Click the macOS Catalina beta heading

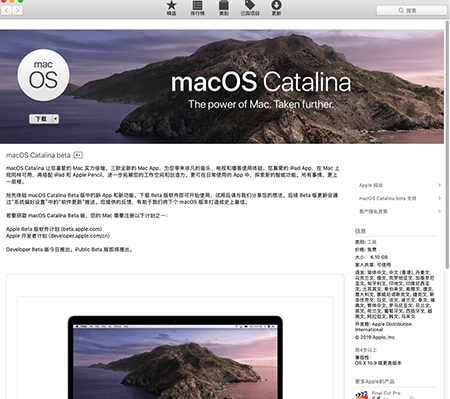[38, 155]
